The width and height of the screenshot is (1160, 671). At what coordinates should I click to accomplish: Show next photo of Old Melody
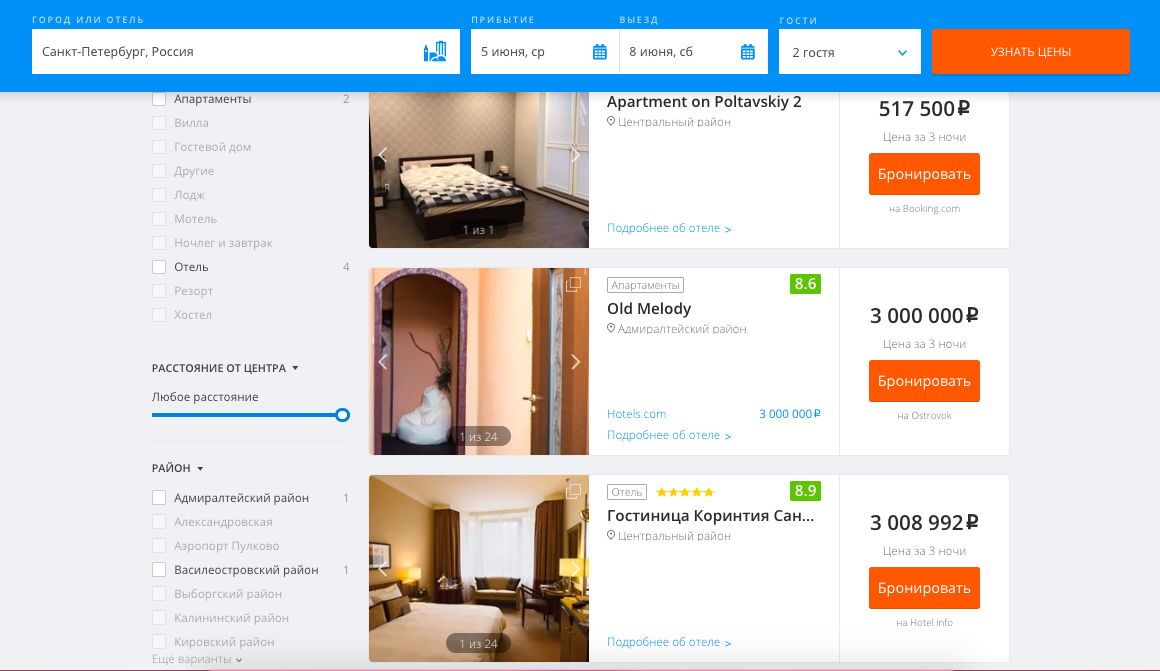coord(576,362)
